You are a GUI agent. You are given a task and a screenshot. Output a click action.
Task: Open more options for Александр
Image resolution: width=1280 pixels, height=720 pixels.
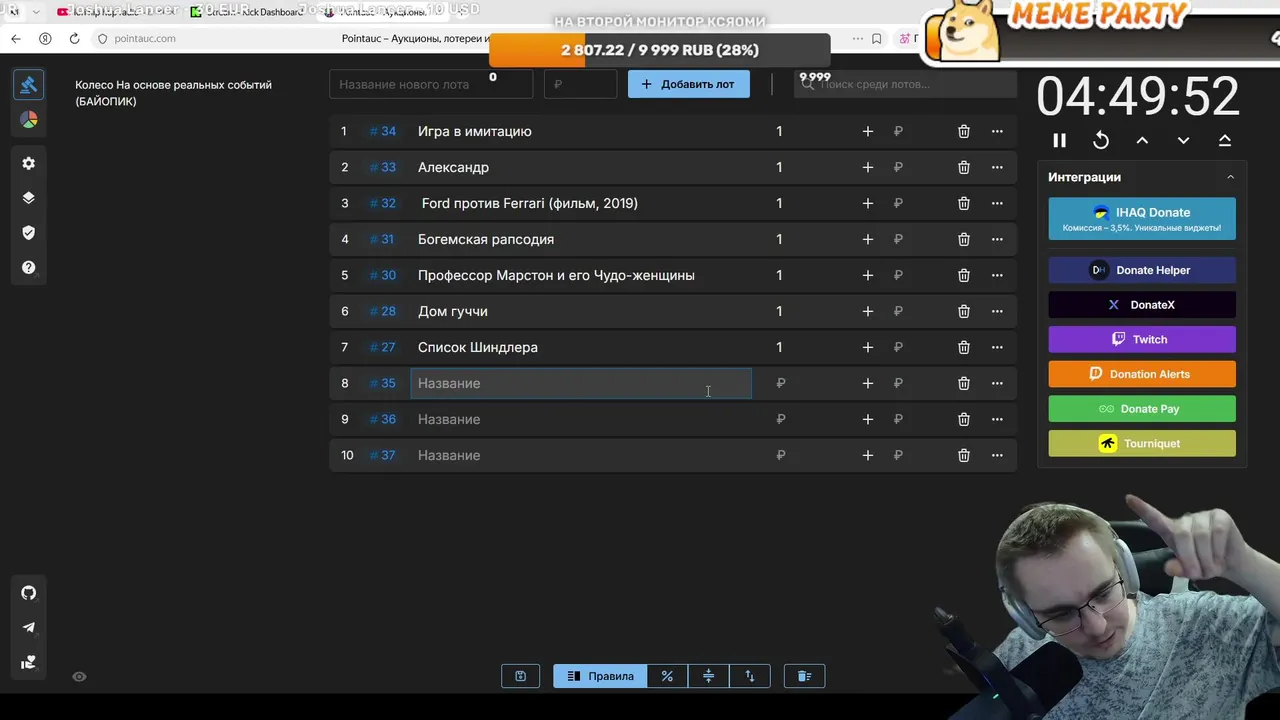[x=997, y=167]
